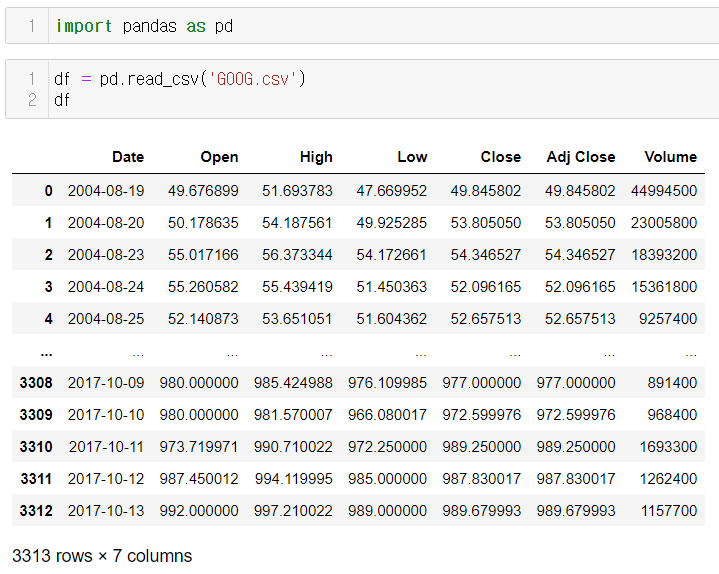Image resolution: width=719 pixels, height=574 pixels.
Task: Click the import pandas code cell
Action: [362, 26]
